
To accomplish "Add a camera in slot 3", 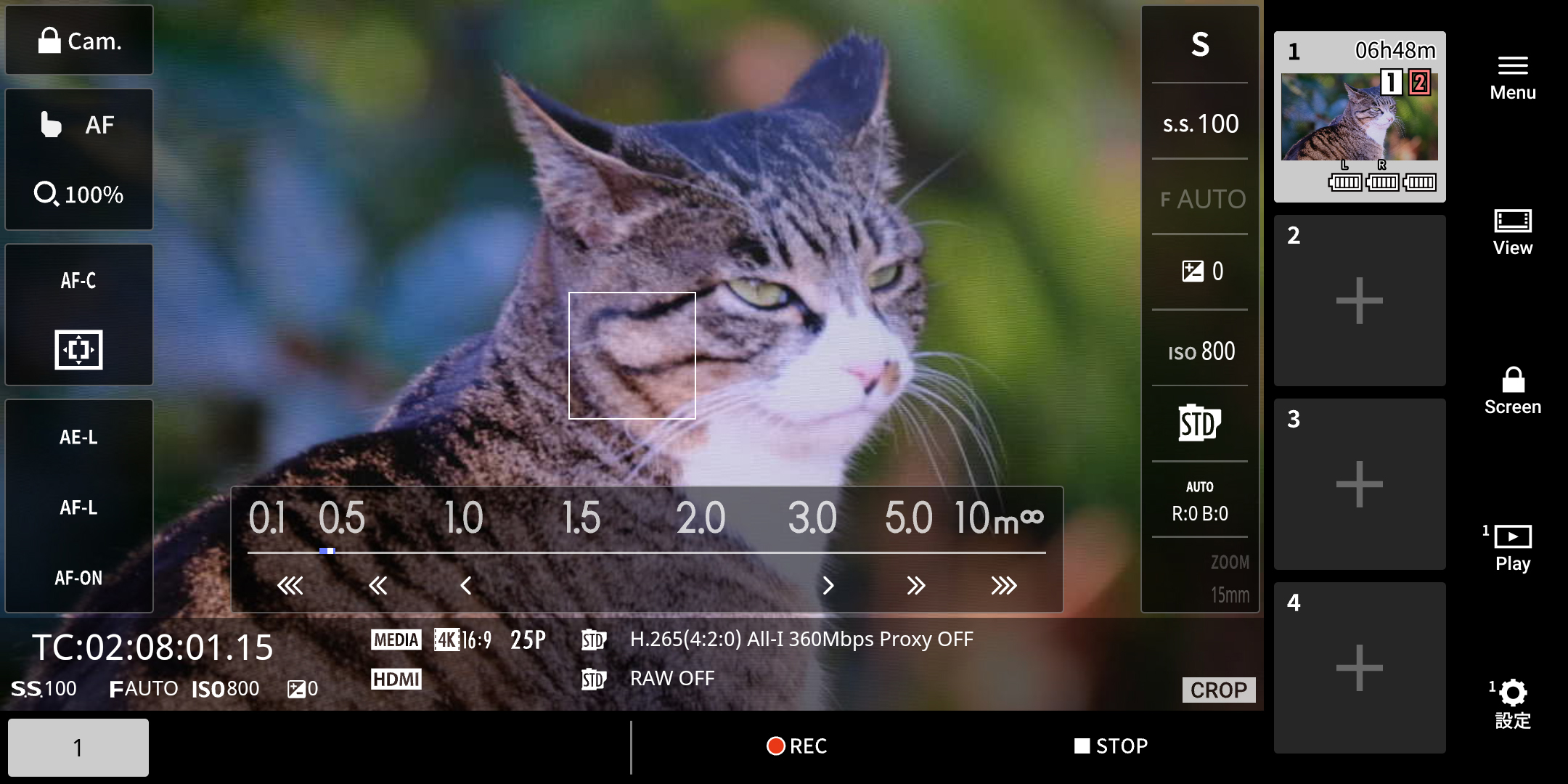I will pos(1360,484).
